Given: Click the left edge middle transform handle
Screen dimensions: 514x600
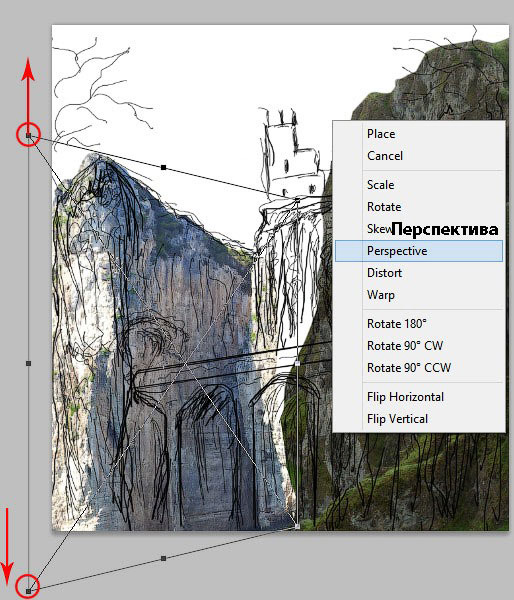Looking at the screenshot, I should pos(28,363).
